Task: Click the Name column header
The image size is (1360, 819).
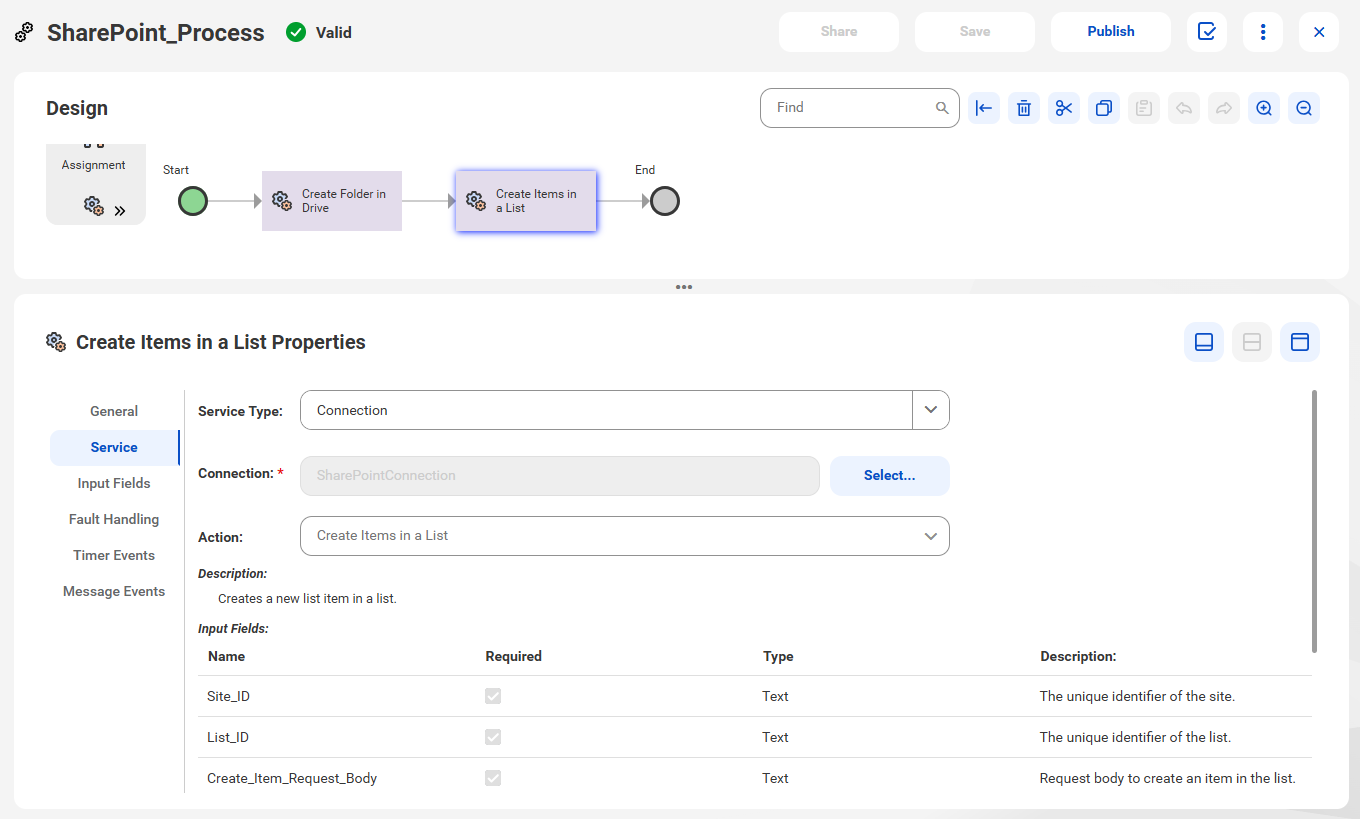Action: point(227,656)
